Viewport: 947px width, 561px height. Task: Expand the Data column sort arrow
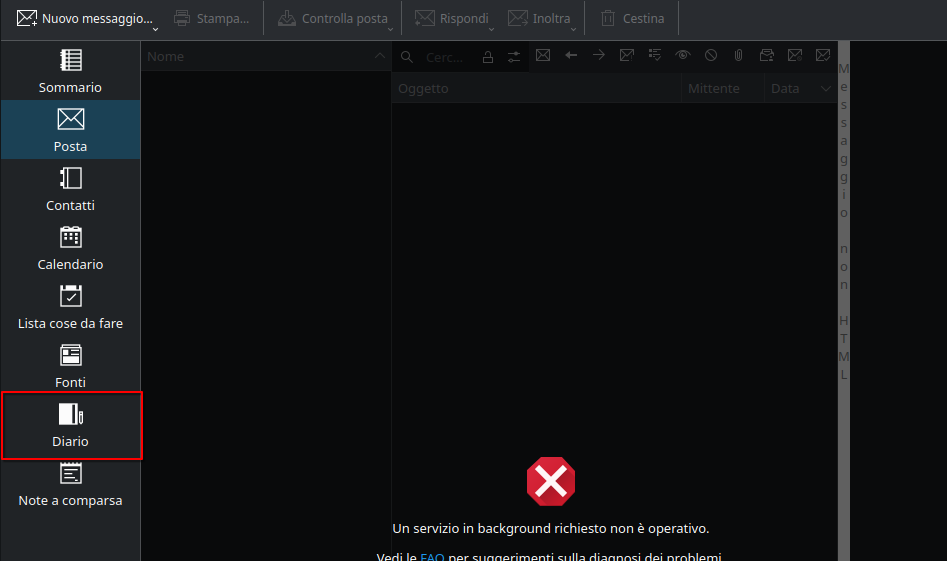(x=826, y=89)
